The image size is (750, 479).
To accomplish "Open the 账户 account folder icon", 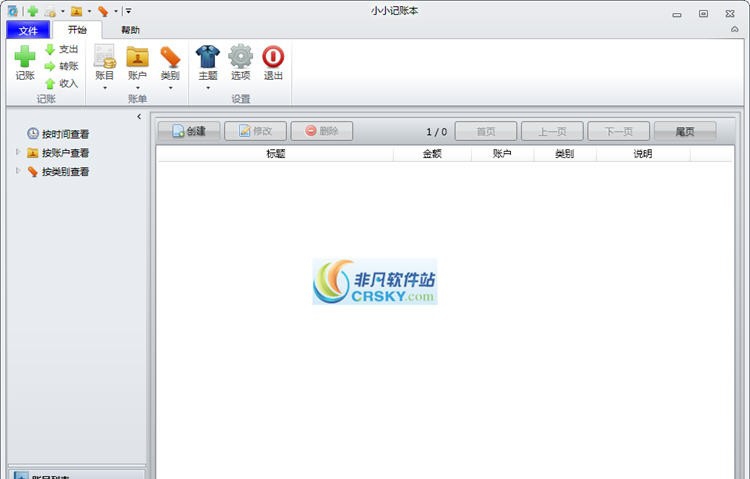I will tap(137, 58).
